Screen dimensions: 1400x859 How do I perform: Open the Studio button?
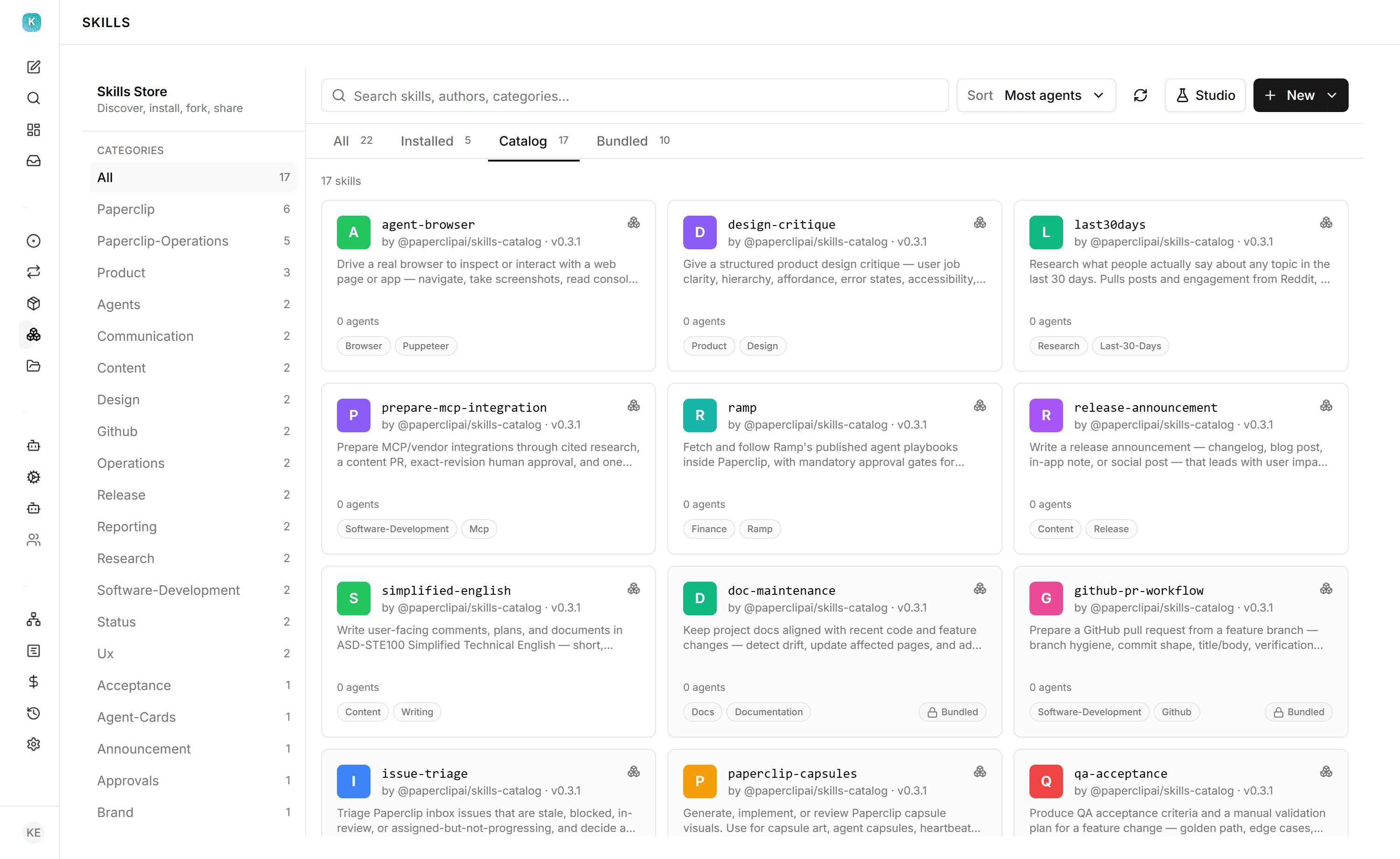click(x=1205, y=96)
